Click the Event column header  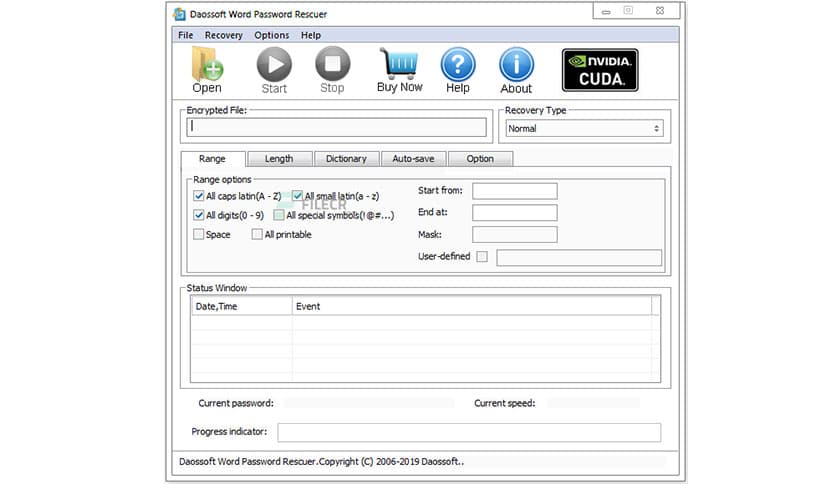472,306
